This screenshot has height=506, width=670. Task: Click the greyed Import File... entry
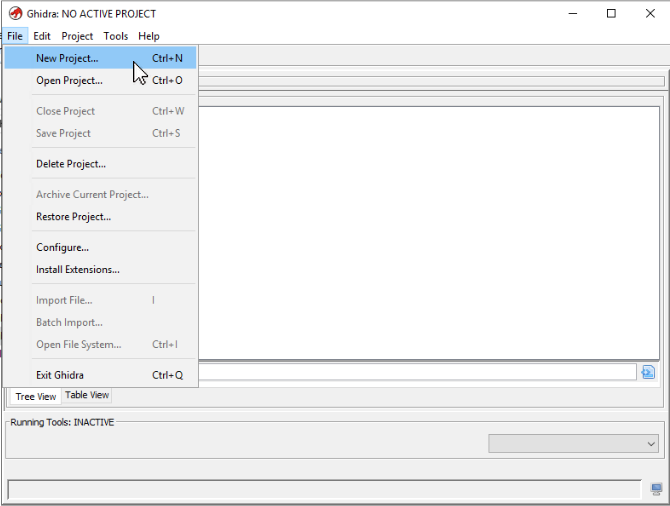point(100,300)
